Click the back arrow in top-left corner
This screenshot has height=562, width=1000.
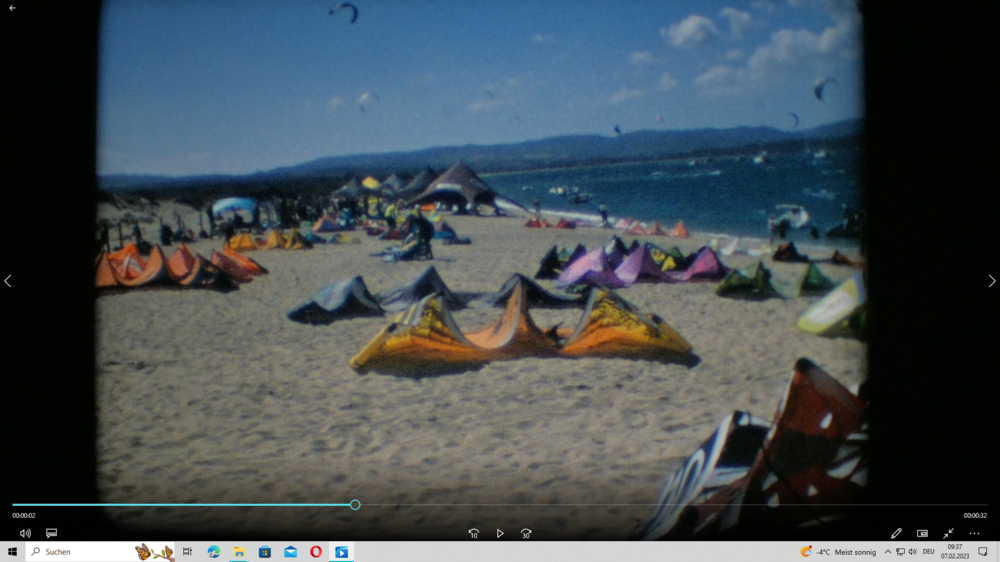pyautogui.click(x=13, y=8)
